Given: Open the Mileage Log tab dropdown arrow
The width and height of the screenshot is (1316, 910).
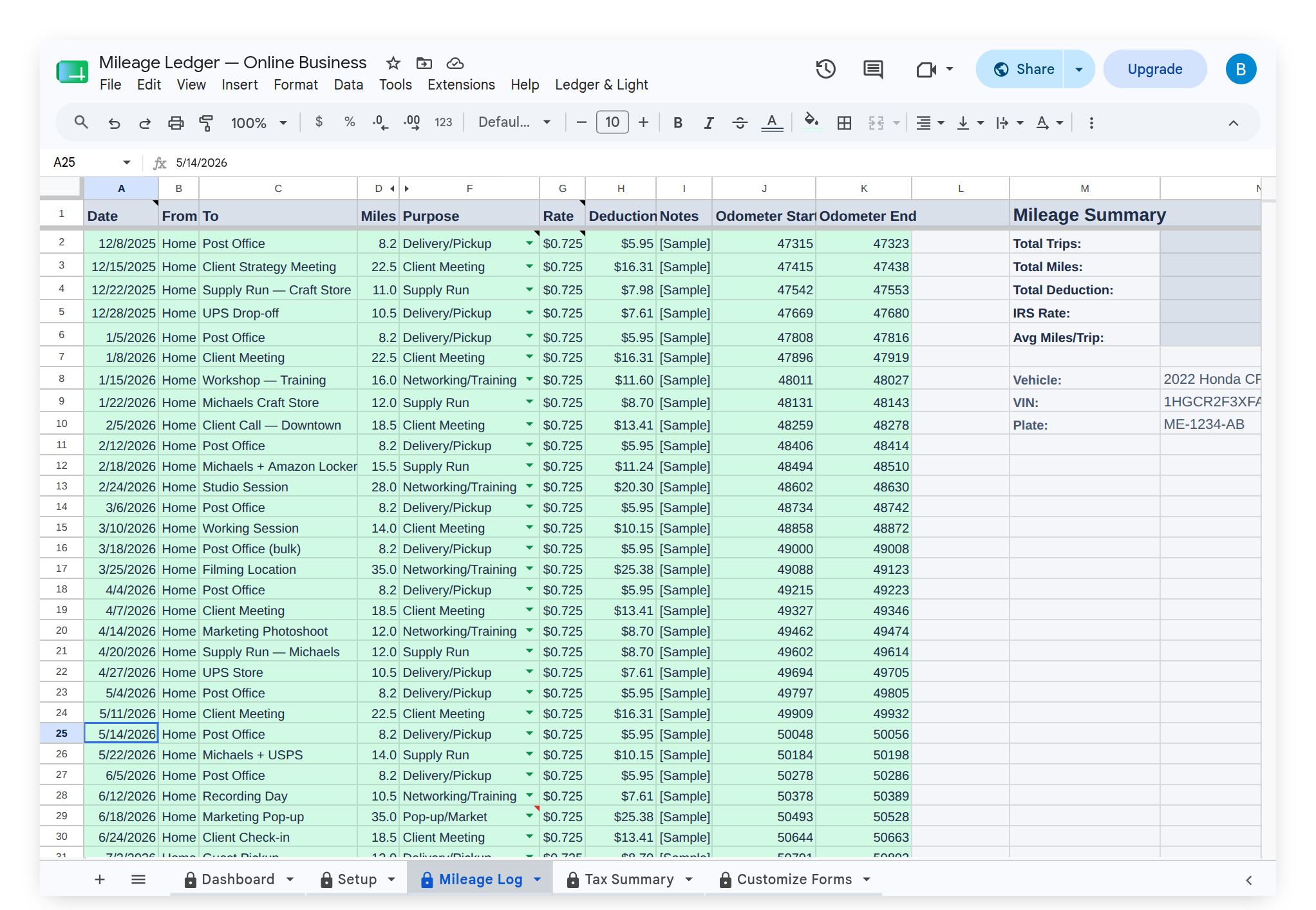Looking at the screenshot, I should [538, 879].
